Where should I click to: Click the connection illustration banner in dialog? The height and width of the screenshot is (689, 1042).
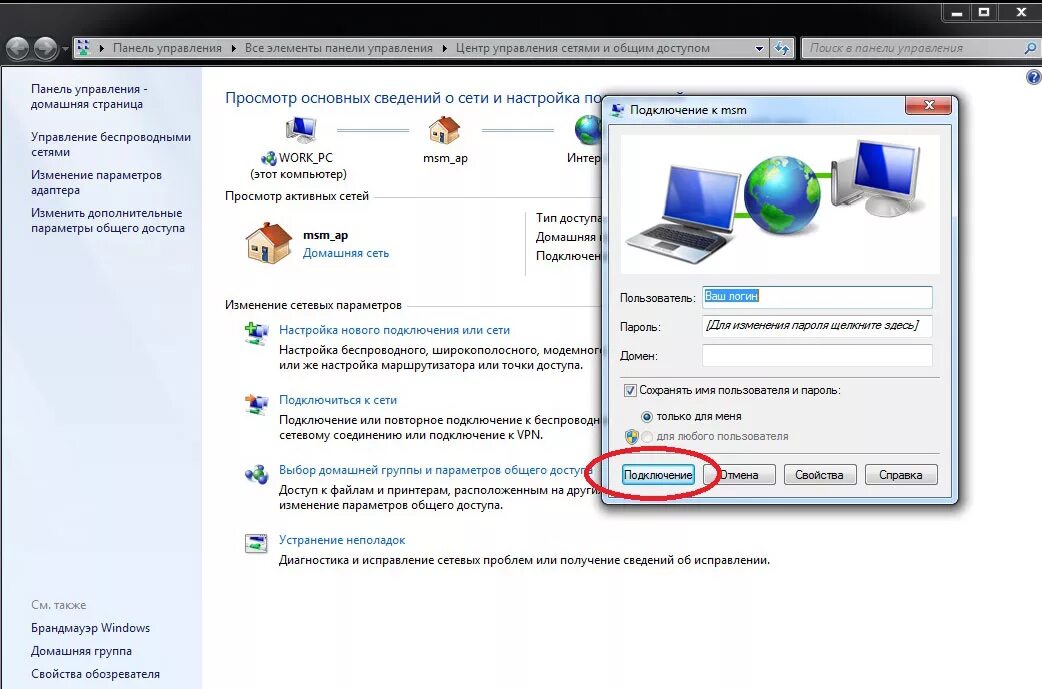780,204
